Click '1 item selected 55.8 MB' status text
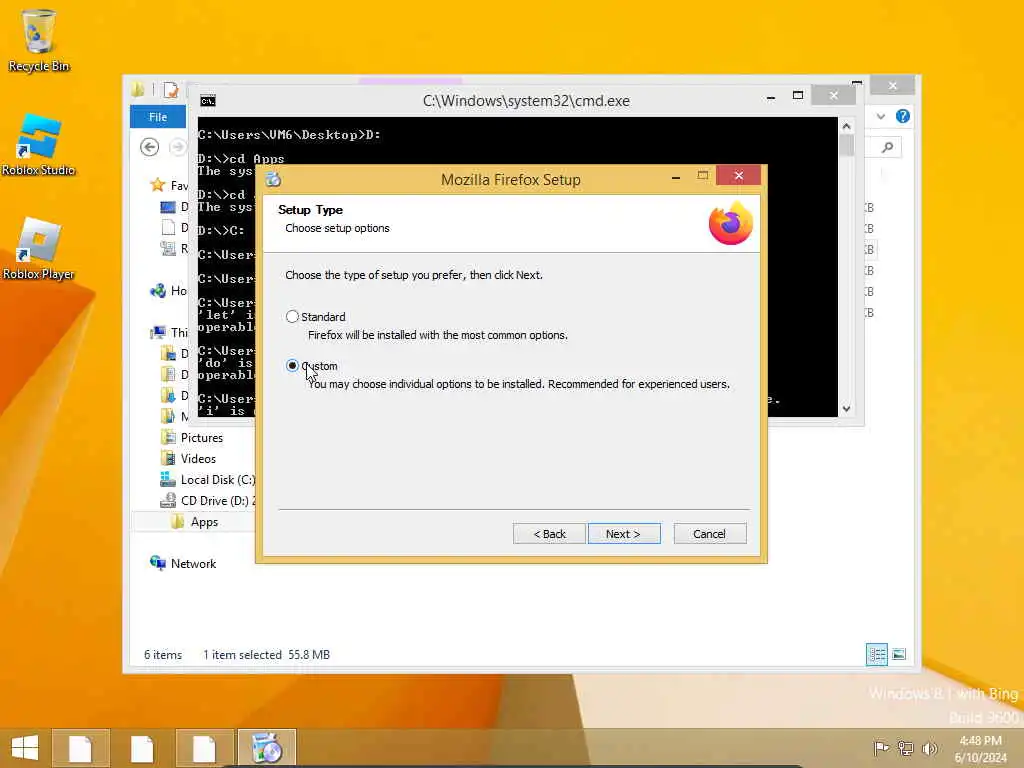Screen dimensions: 1024x768 tap(266, 654)
